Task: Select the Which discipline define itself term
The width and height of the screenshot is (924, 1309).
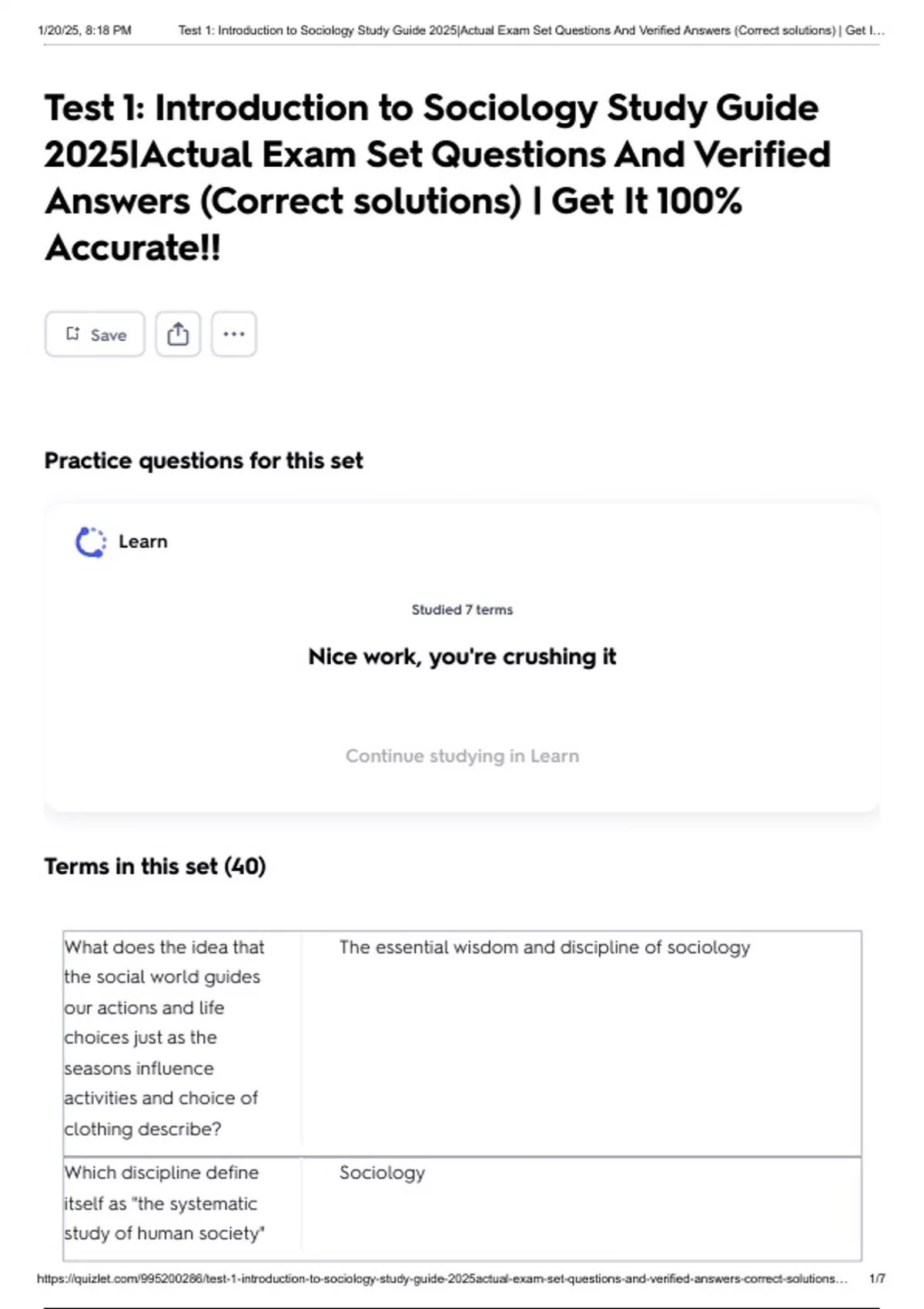Action: click(163, 1203)
